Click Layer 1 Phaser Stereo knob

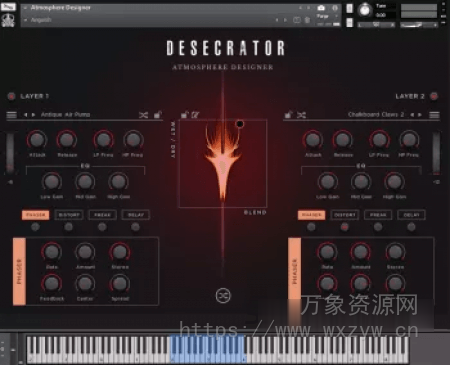[120, 252]
